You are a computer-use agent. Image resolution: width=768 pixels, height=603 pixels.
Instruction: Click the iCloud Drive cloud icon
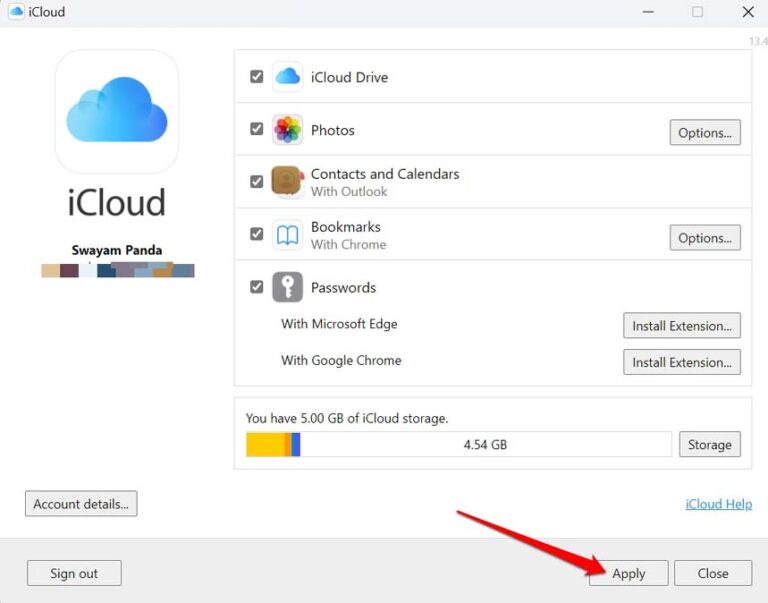pyautogui.click(x=287, y=77)
